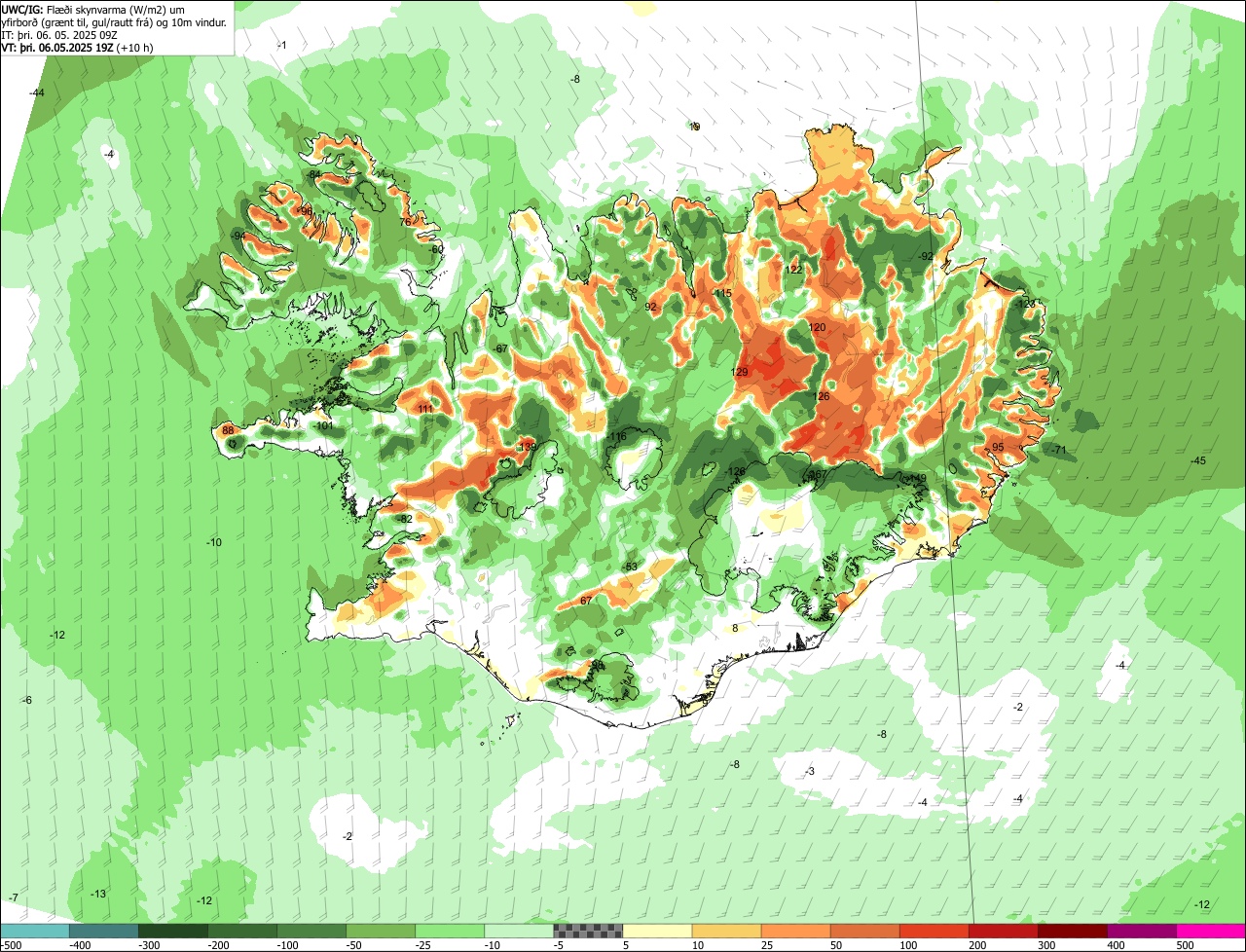Click the Westfjords value '-96'
The image size is (1246, 952).
(x=306, y=211)
